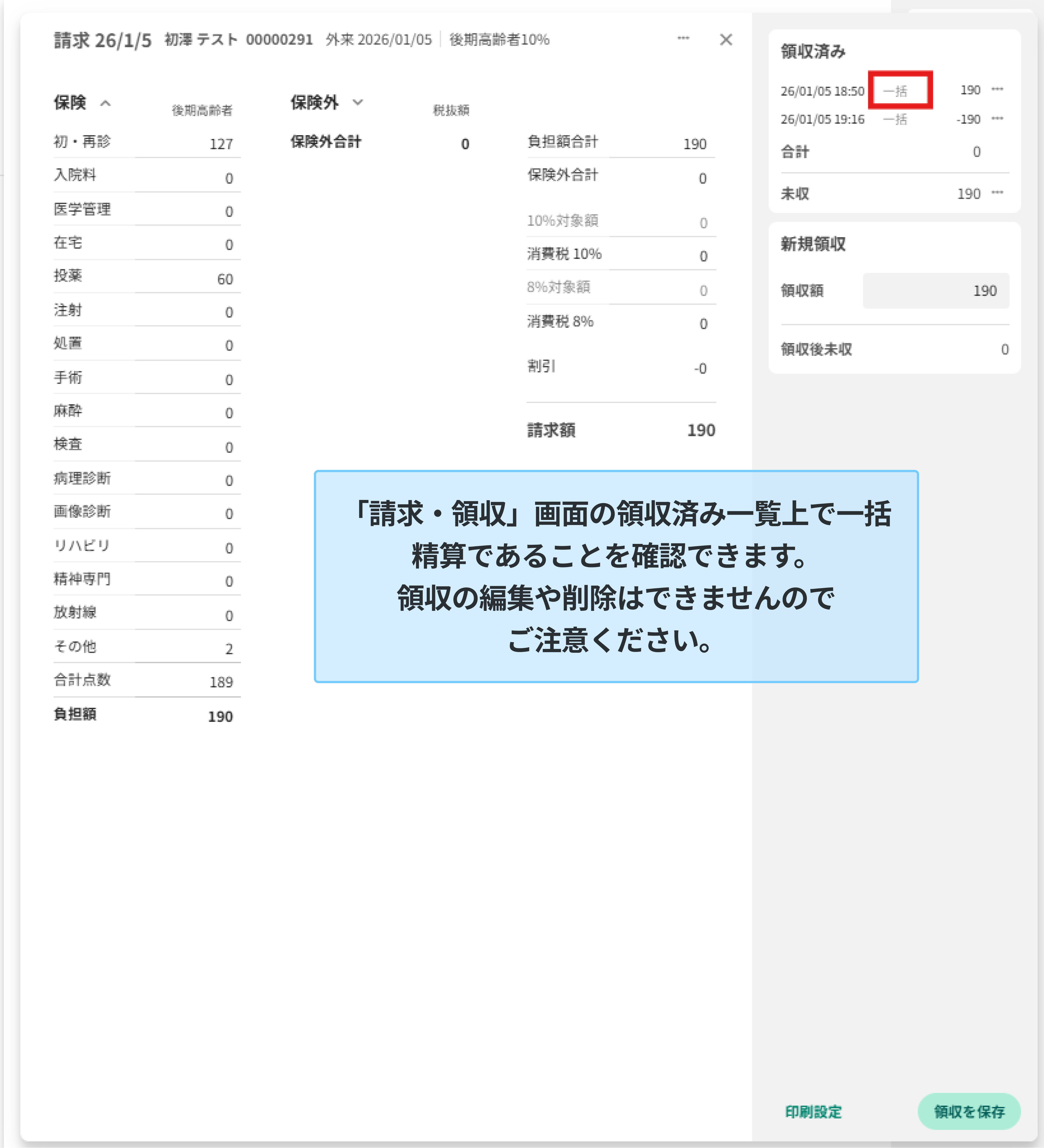
Task: Open the header three-dot menu
Action: click(x=683, y=38)
